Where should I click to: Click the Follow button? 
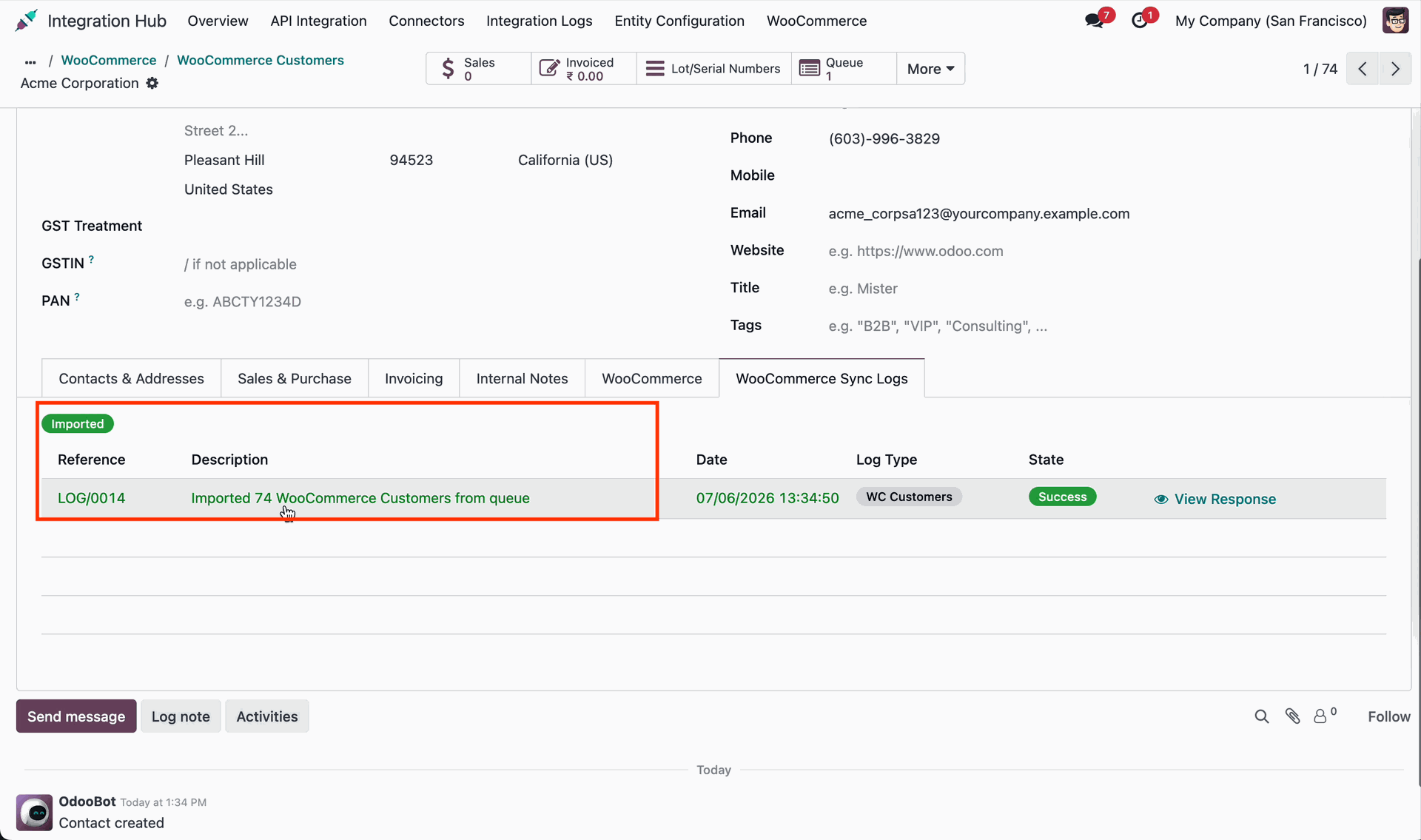1388,716
